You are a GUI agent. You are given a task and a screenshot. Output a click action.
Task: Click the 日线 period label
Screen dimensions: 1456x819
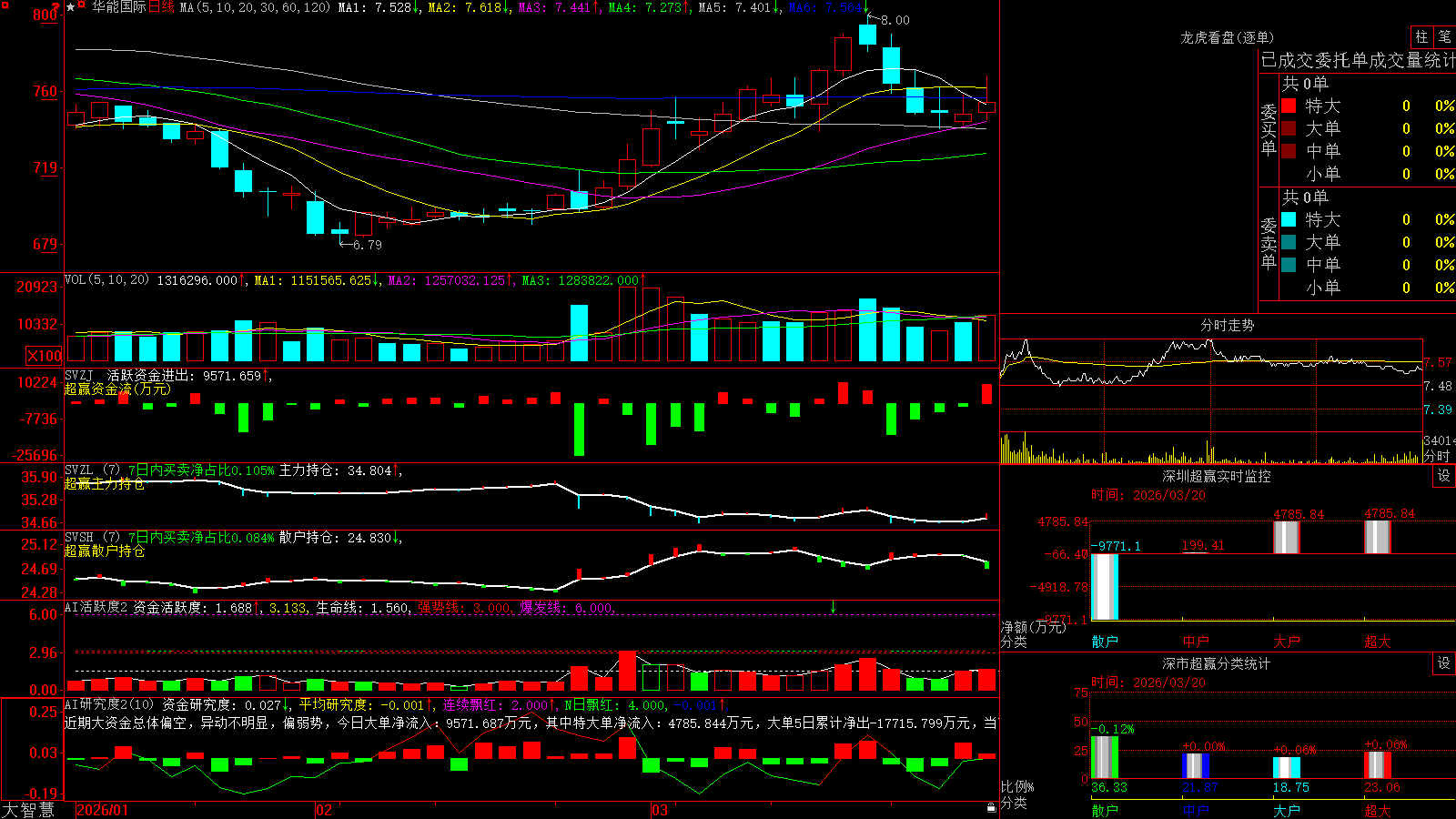(x=161, y=7)
